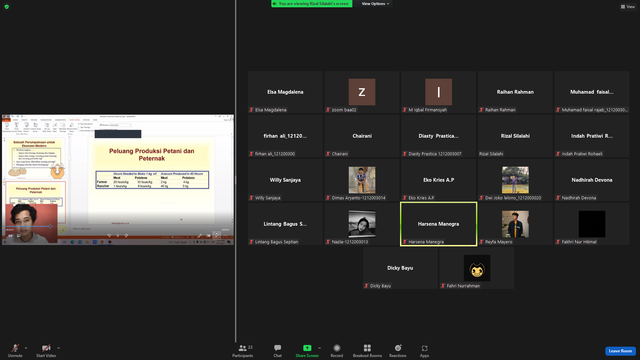
Task: Select Raihan Rahman's participant tile
Action: click(515, 92)
